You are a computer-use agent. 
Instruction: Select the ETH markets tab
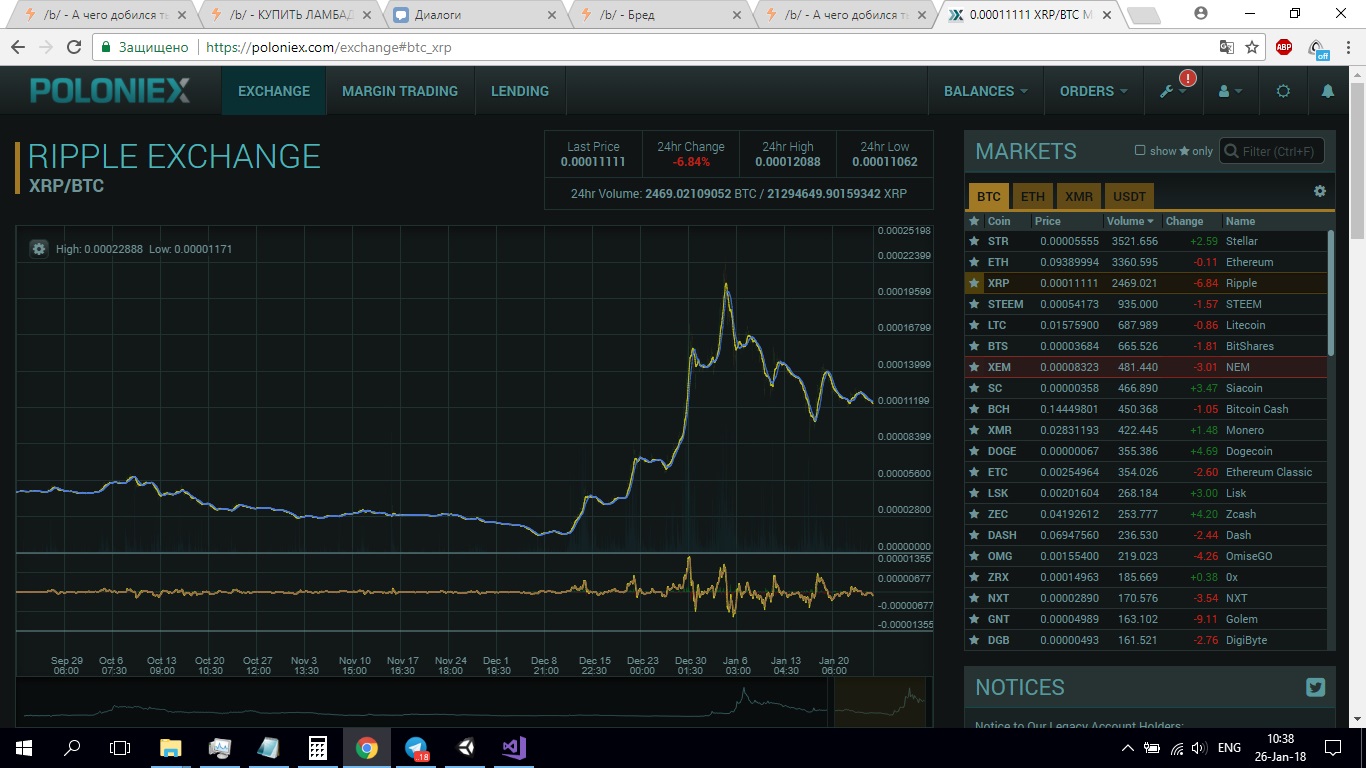(x=1033, y=197)
